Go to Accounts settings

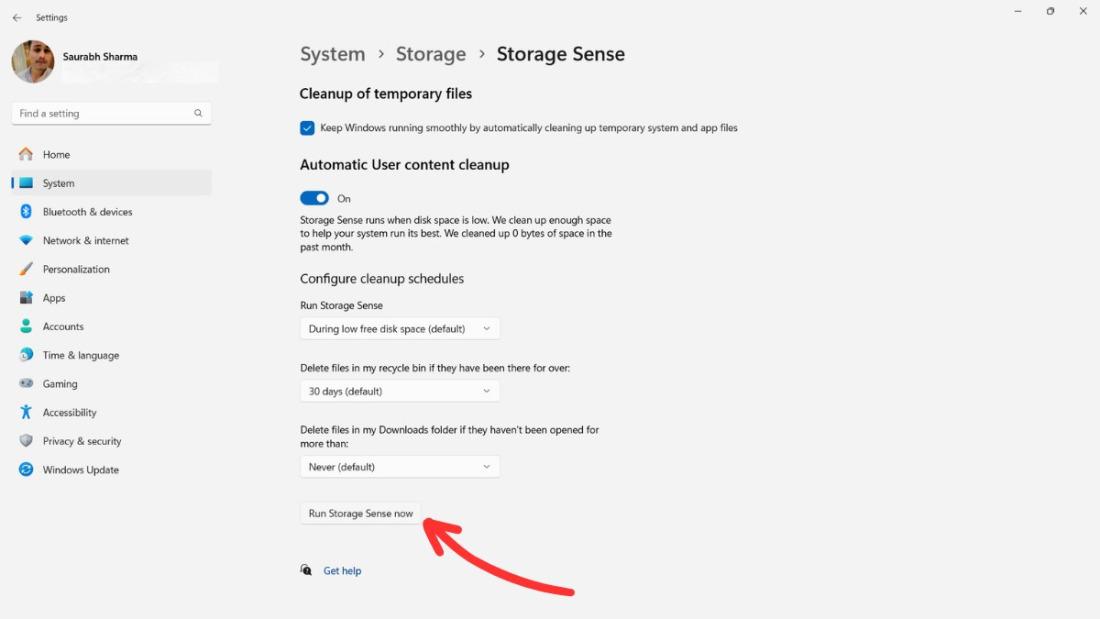[65, 326]
